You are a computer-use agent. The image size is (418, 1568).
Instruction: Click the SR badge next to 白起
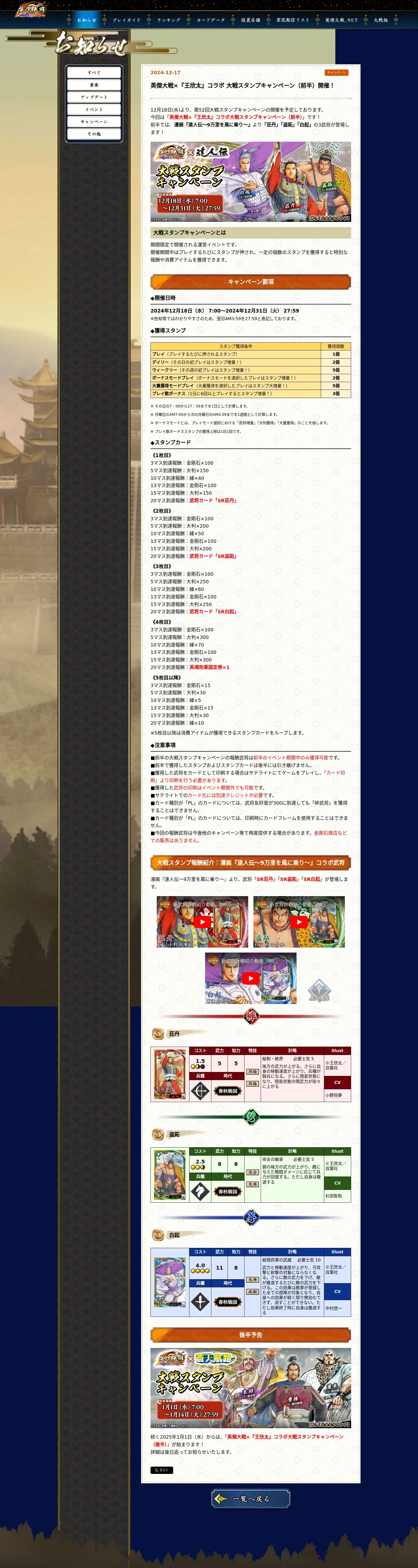pyautogui.click(x=158, y=1235)
